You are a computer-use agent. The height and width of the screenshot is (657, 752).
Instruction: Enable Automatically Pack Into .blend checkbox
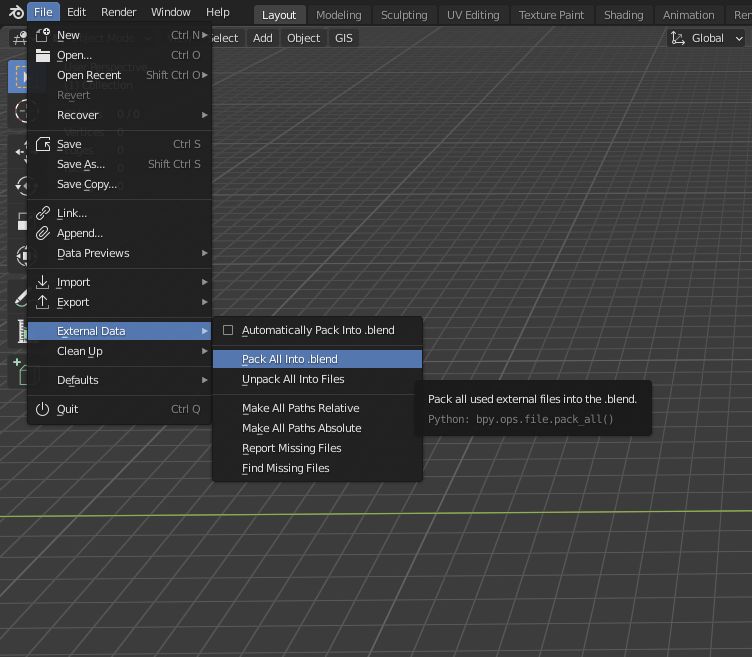pyautogui.click(x=228, y=330)
